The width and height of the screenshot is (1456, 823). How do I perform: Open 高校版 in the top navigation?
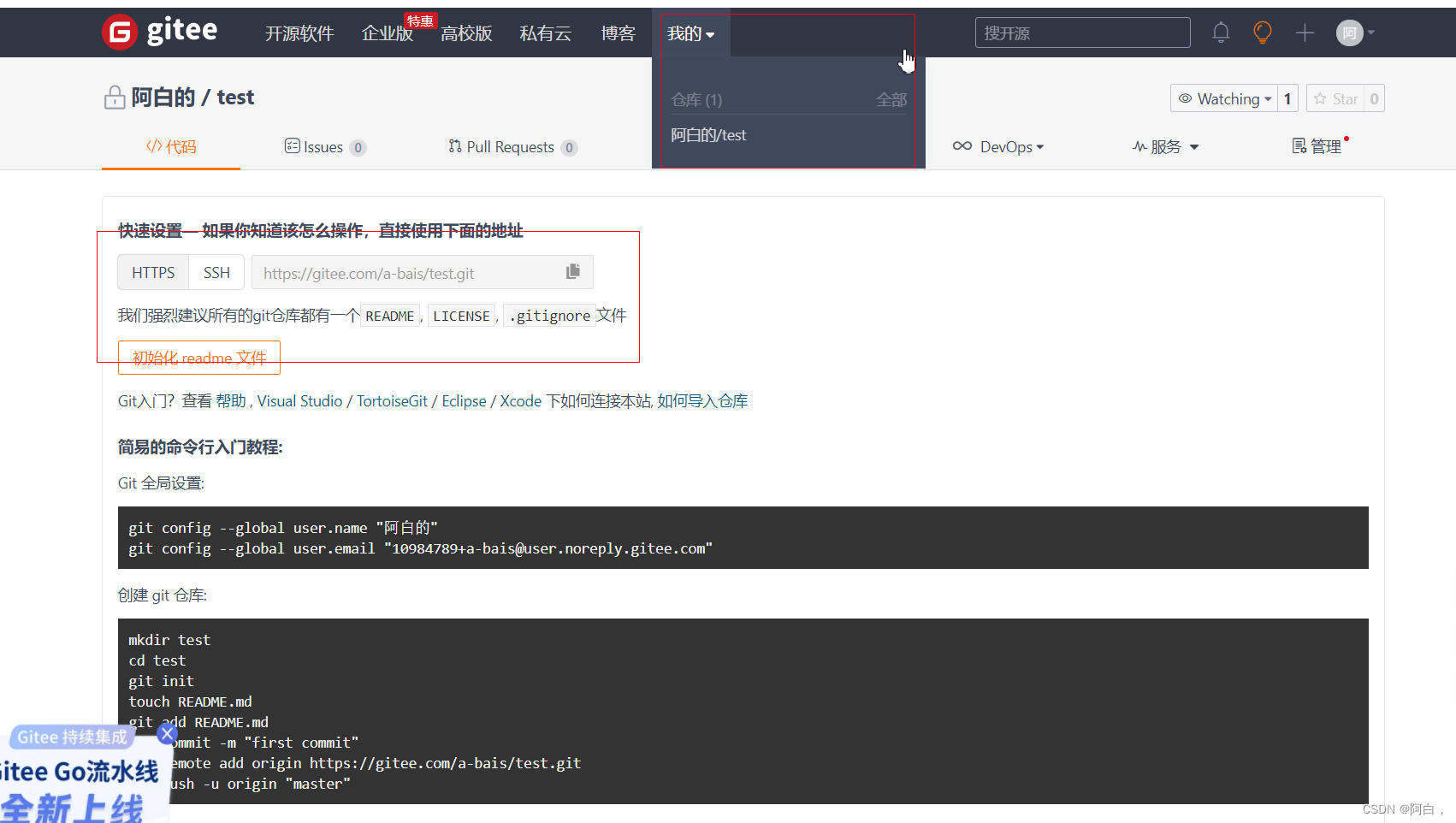click(x=467, y=33)
